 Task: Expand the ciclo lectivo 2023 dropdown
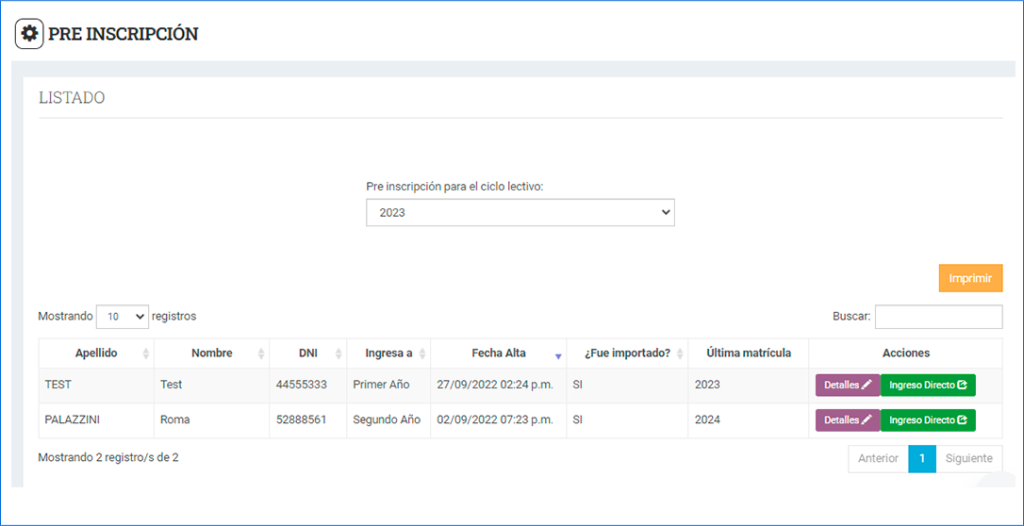[x=520, y=213]
